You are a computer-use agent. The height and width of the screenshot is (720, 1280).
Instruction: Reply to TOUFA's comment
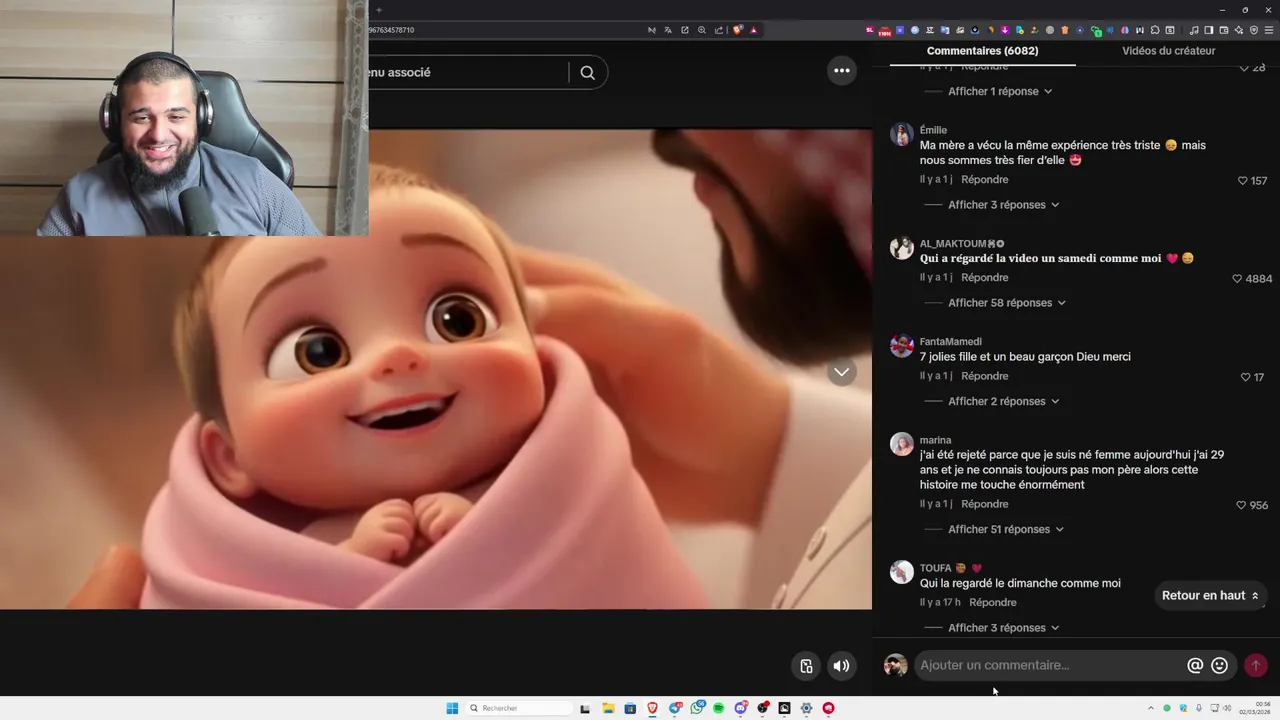tap(993, 603)
